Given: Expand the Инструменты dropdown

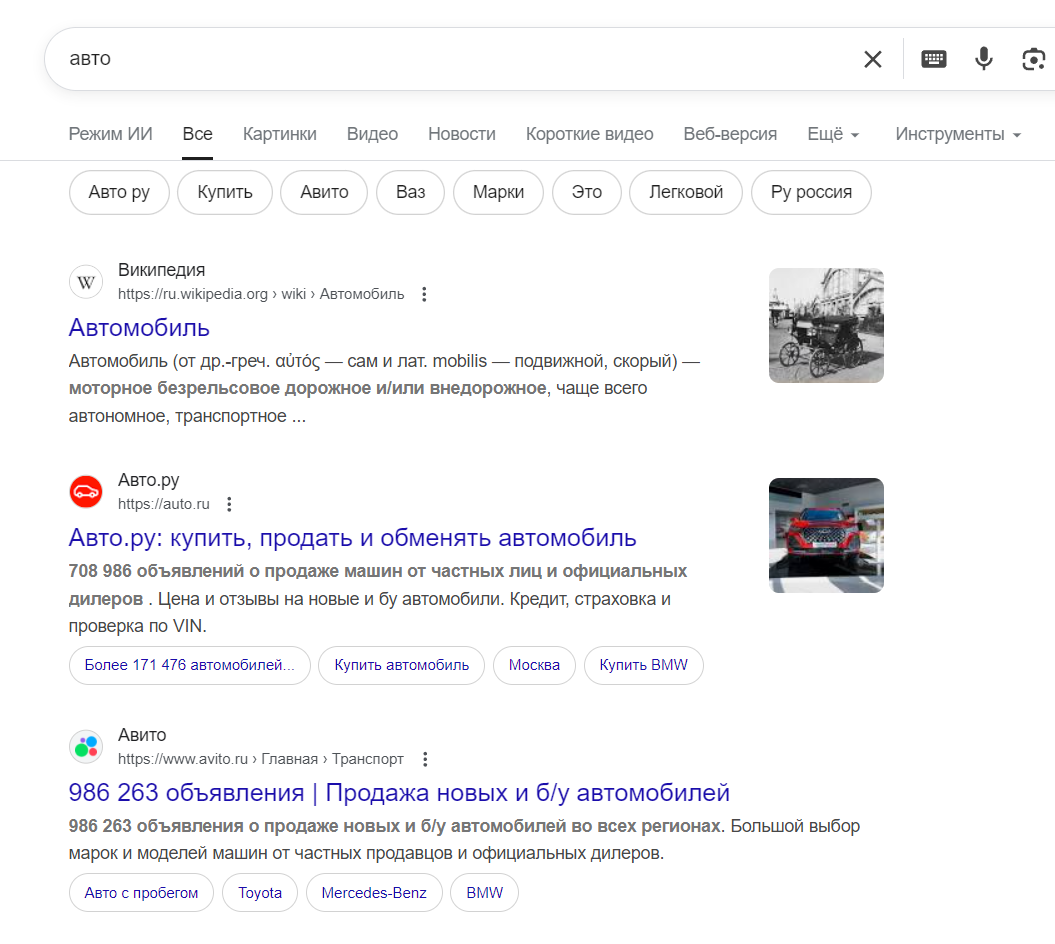Looking at the screenshot, I should (x=958, y=134).
